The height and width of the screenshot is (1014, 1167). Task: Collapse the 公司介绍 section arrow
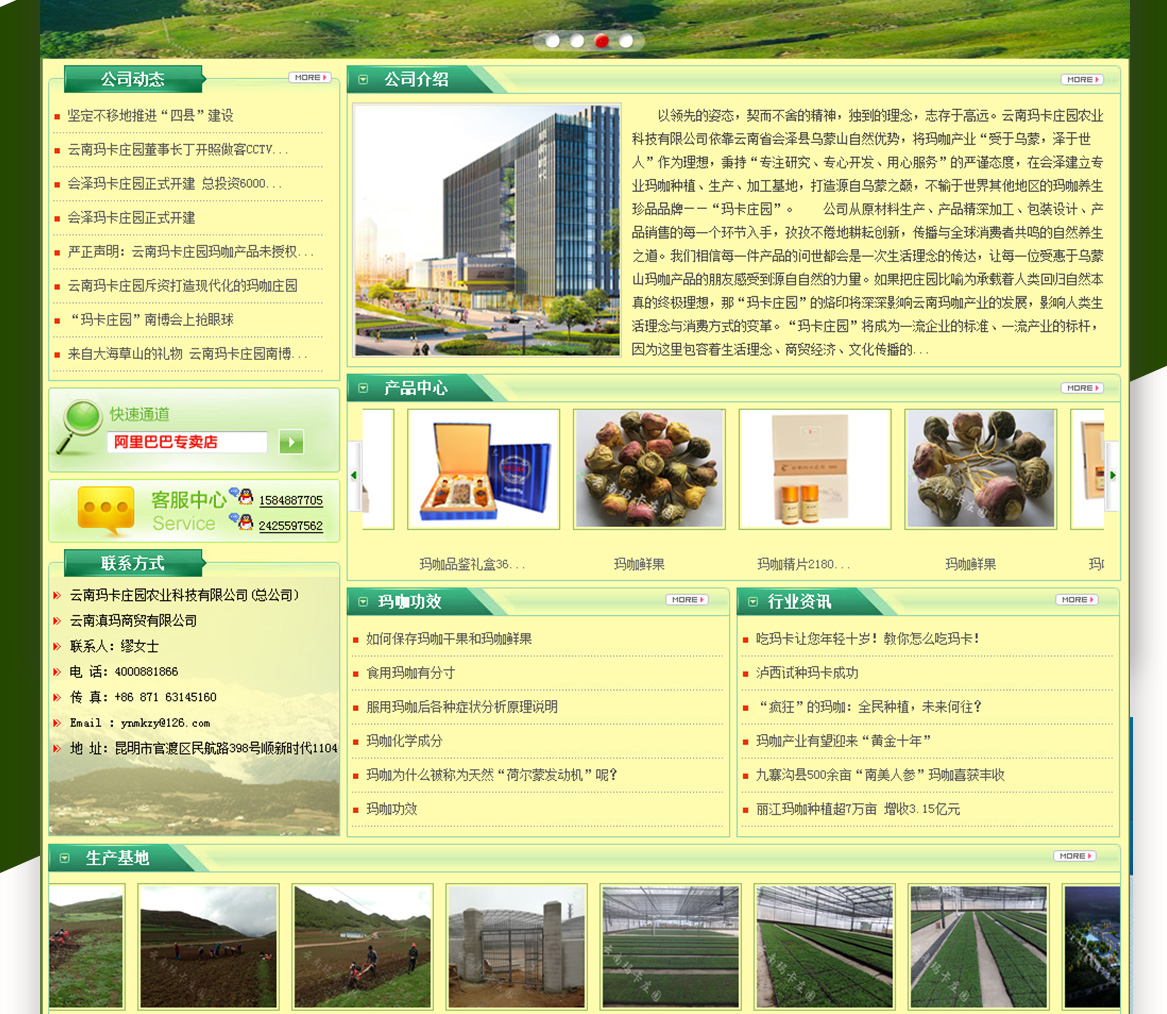[x=363, y=80]
